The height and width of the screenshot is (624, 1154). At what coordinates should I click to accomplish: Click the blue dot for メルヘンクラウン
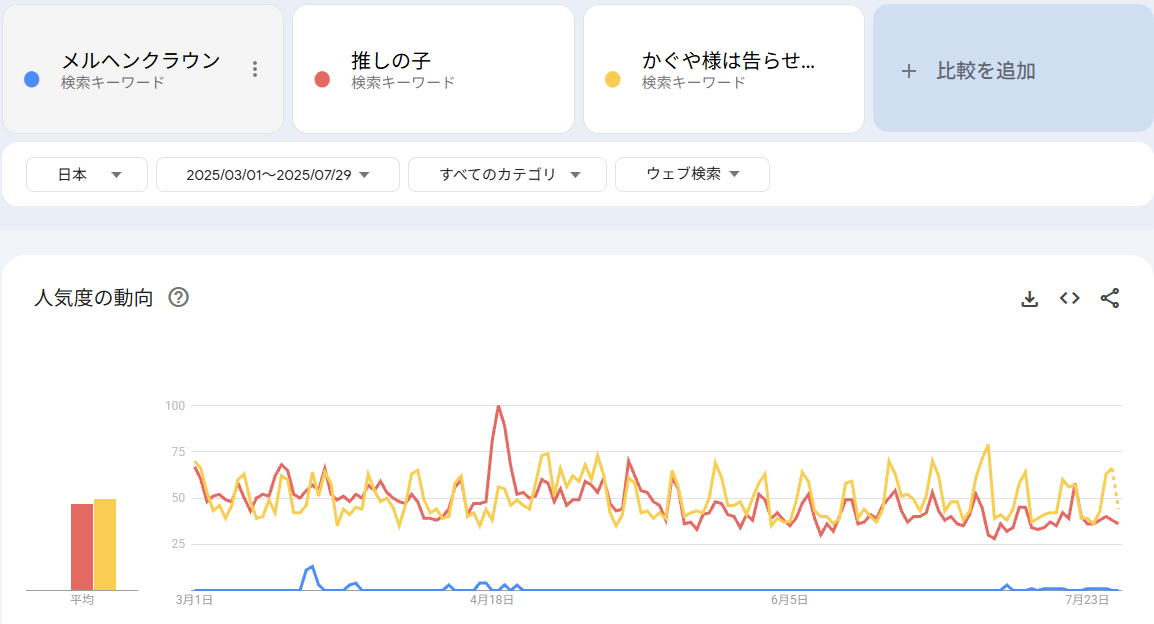coord(32,79)
